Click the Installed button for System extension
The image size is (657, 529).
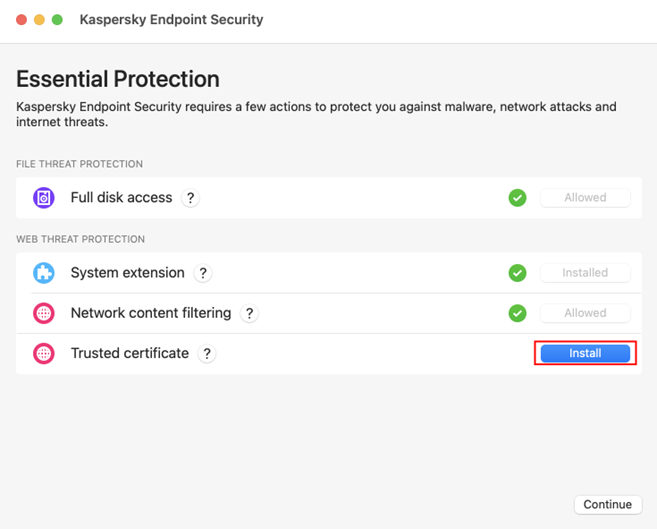pos(585,273)
